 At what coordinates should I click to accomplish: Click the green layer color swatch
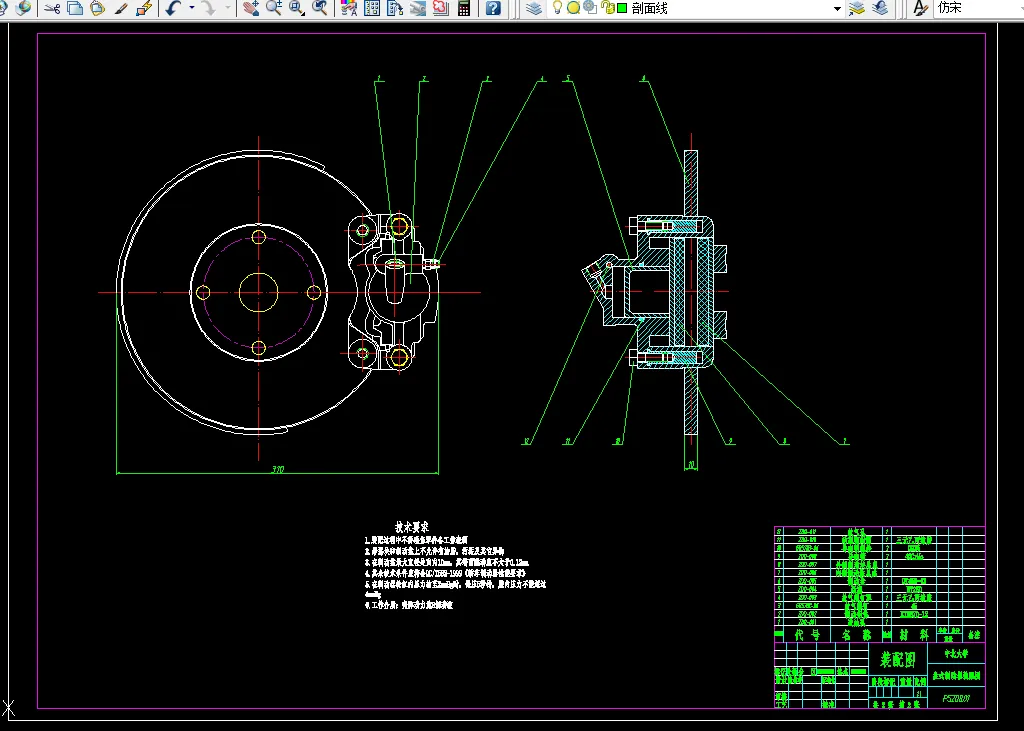pos(622,8)
